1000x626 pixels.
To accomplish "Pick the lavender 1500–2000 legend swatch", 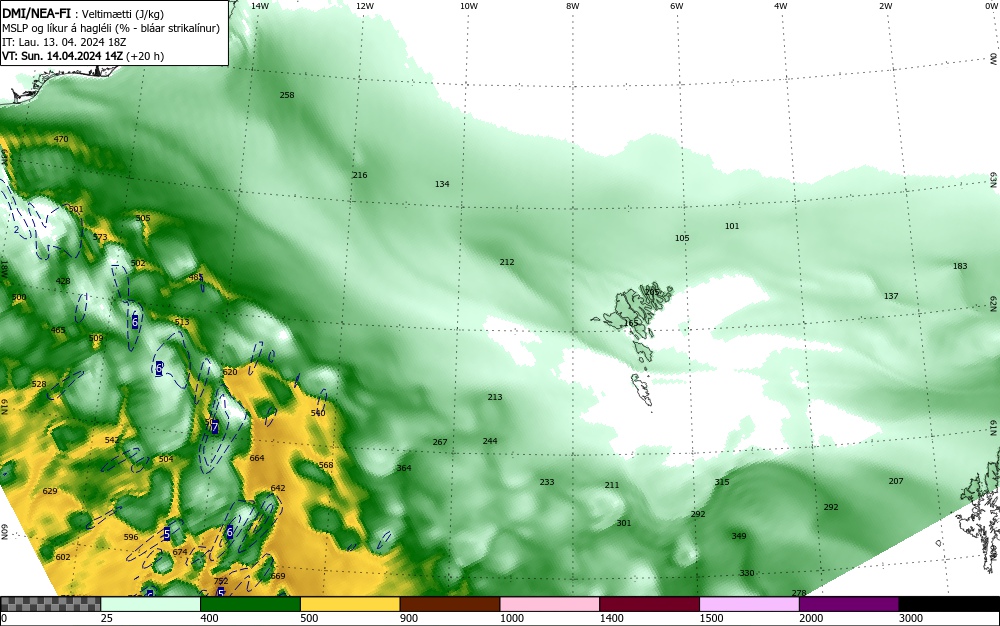I will [x=749, y=604].
